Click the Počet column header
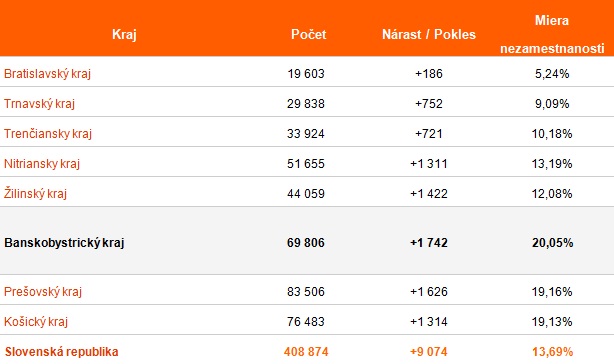The height and width of the screenshot is (364, 614). point(309,34)
